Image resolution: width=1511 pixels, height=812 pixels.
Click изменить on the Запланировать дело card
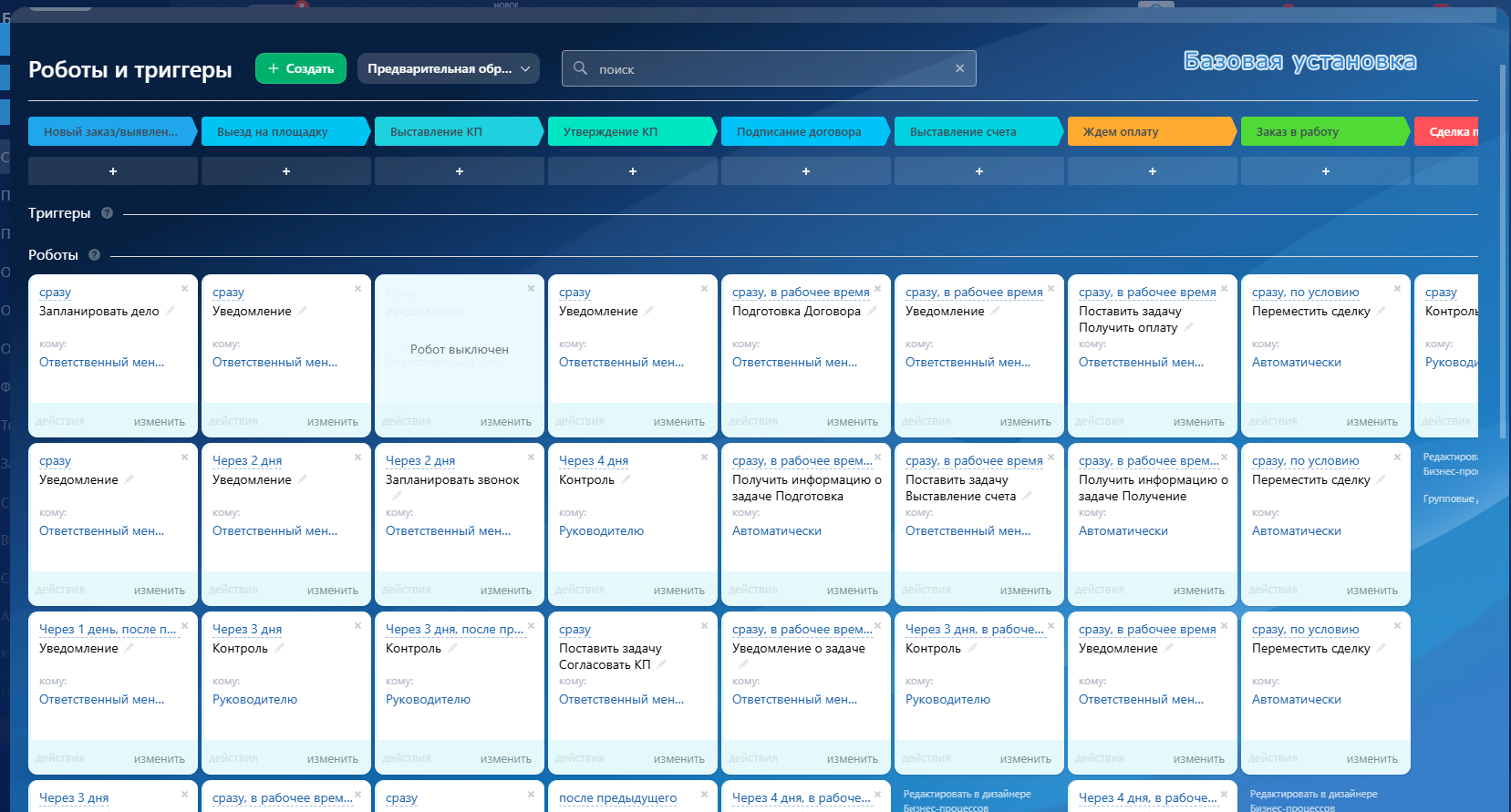click(x=159, y=422)
